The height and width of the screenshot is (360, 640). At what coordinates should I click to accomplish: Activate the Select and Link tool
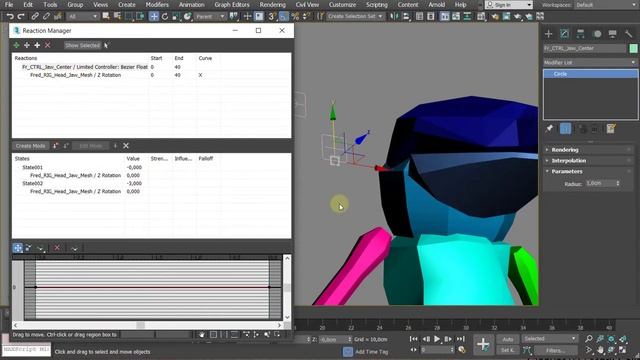tap(35, 16)
